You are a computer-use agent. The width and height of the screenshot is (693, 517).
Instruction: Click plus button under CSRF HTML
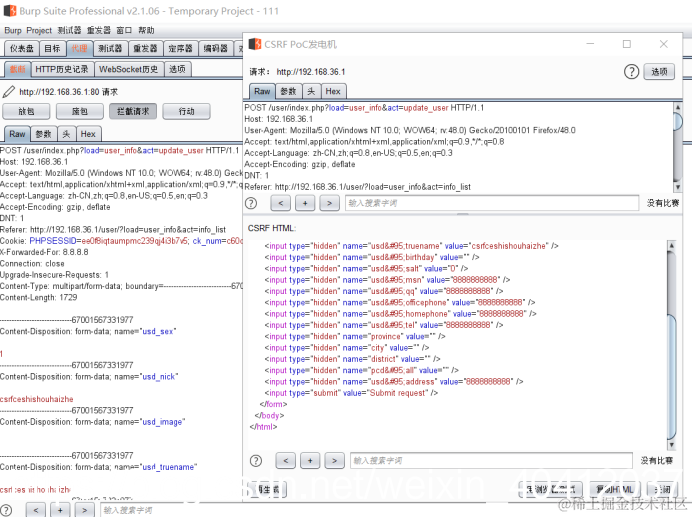[x=310, y=461]
